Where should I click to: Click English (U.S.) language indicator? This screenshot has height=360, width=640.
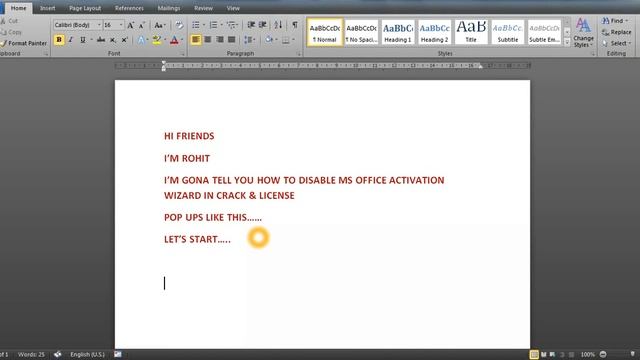87,354
